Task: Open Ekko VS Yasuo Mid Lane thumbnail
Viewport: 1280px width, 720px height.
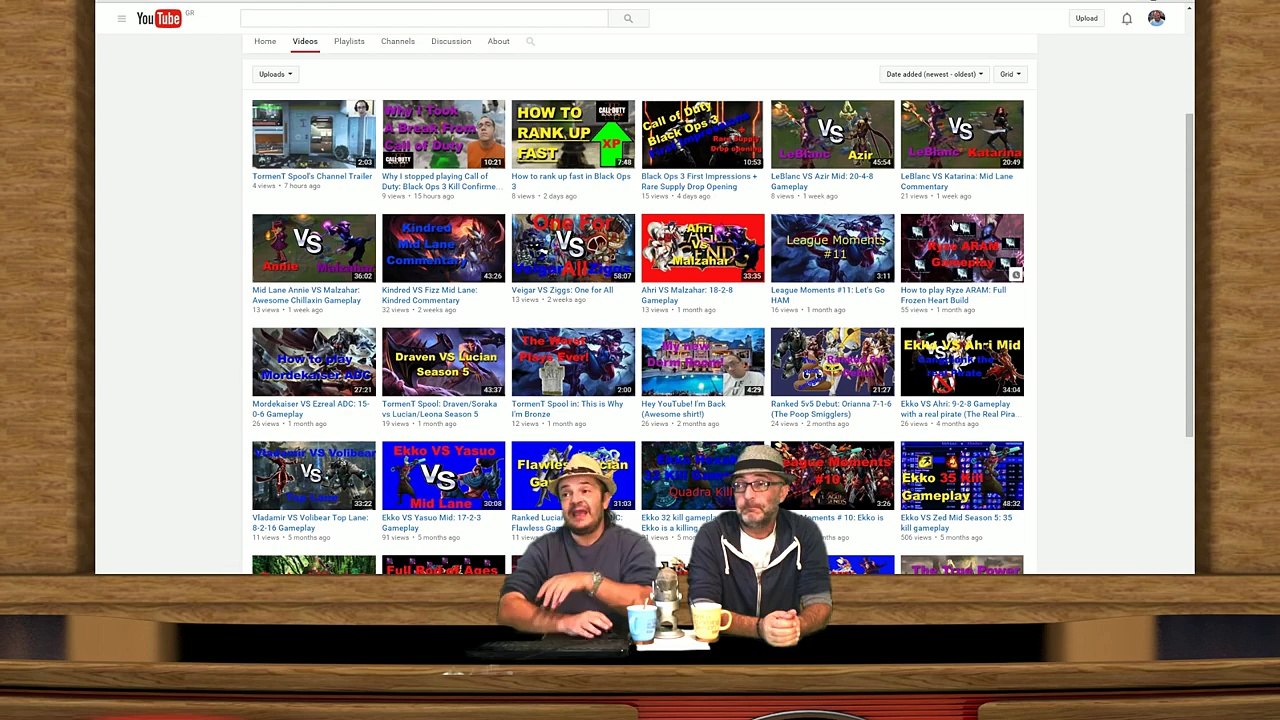Action: (x=443, y=476)
